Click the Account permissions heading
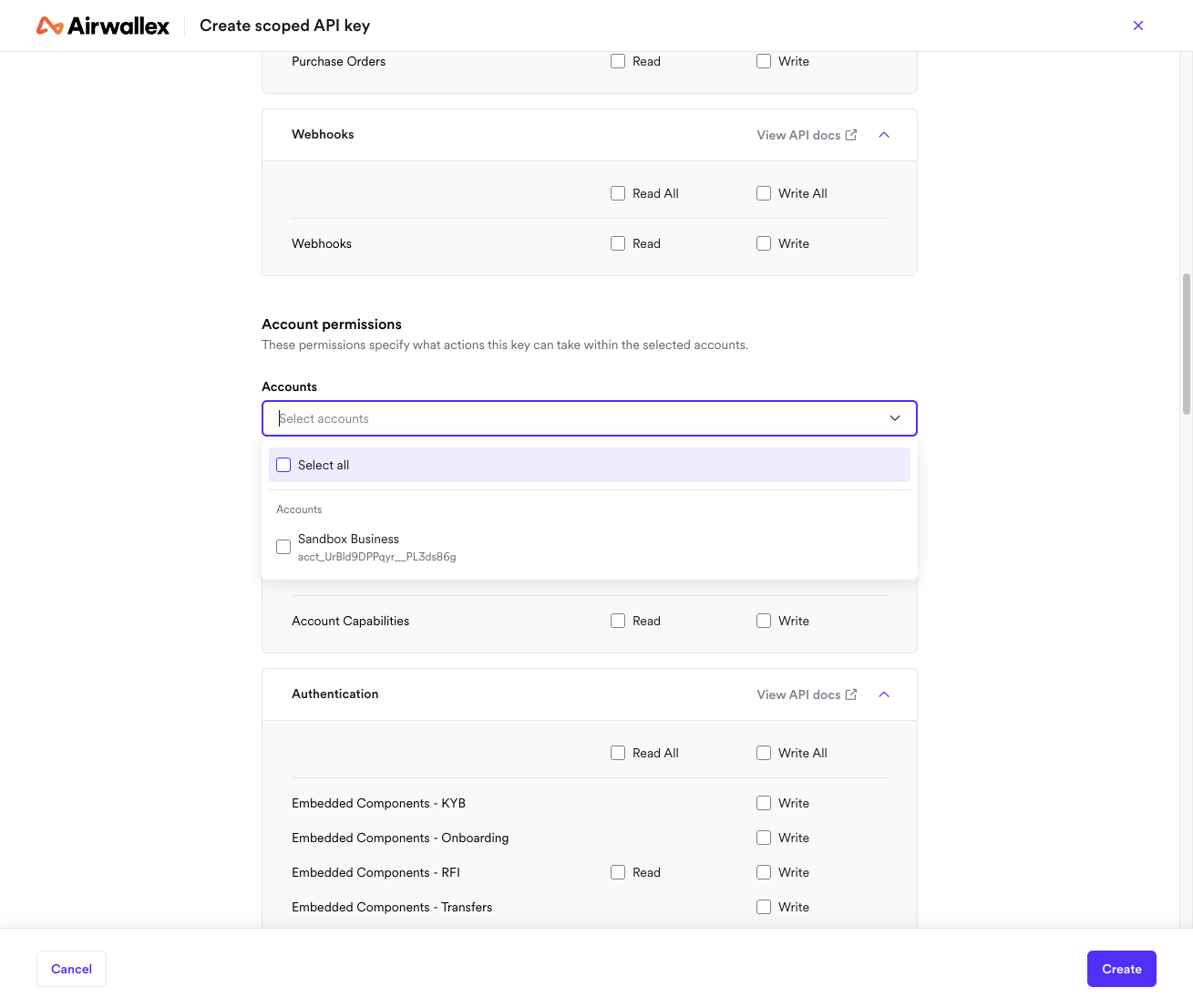This screenshot has height=1008, width=1193. pos(332,324)
